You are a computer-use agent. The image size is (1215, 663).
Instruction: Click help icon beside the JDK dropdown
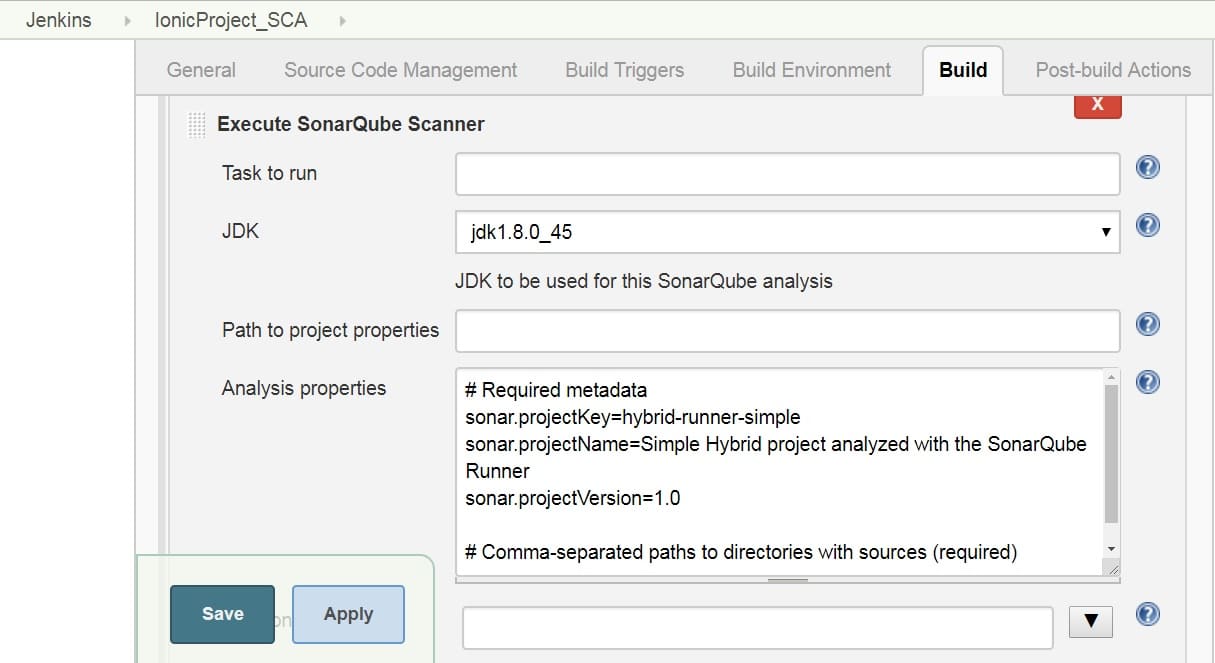point(1148,225)
